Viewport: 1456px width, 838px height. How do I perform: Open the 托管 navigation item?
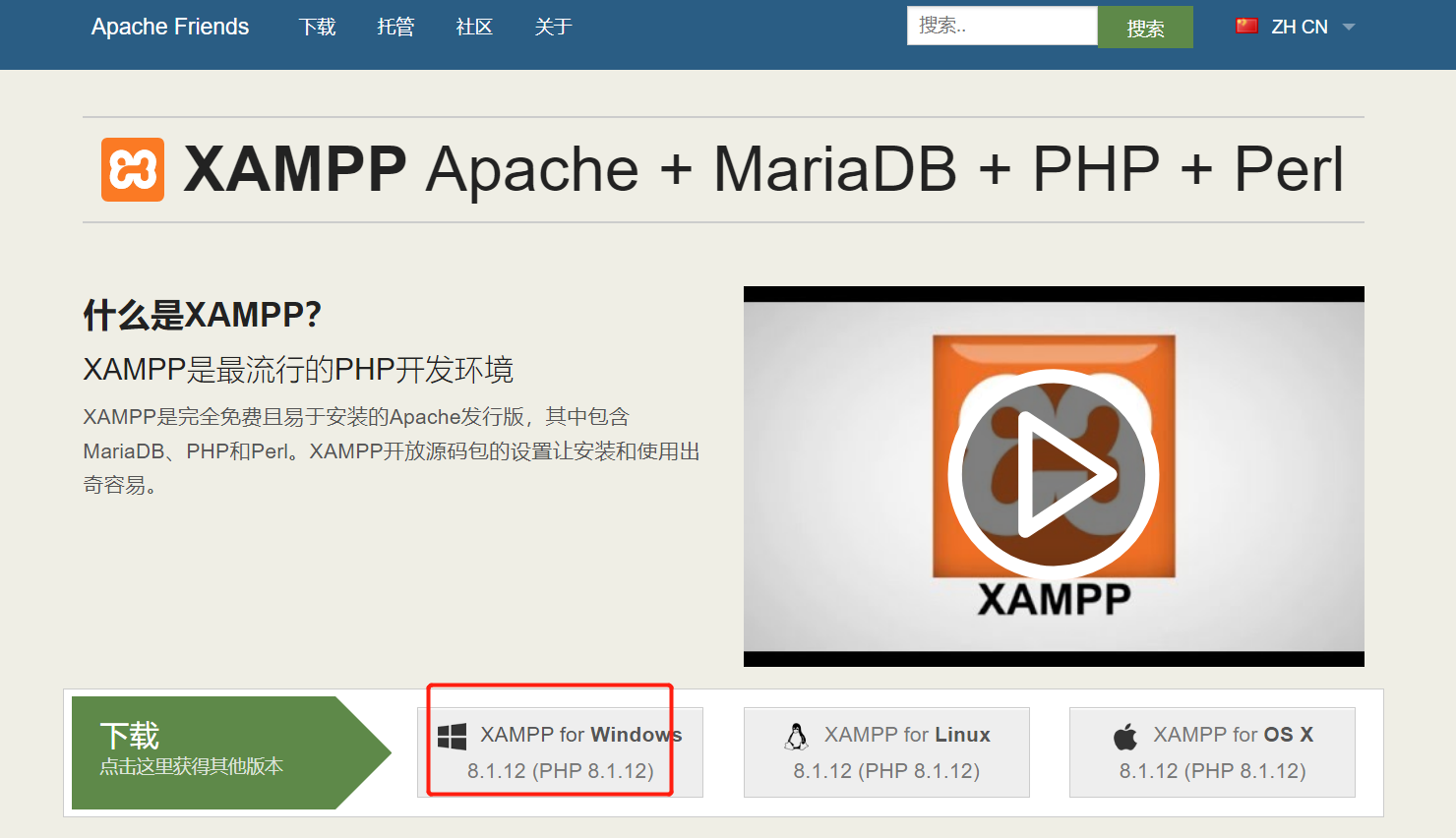[x=395, y=27]
